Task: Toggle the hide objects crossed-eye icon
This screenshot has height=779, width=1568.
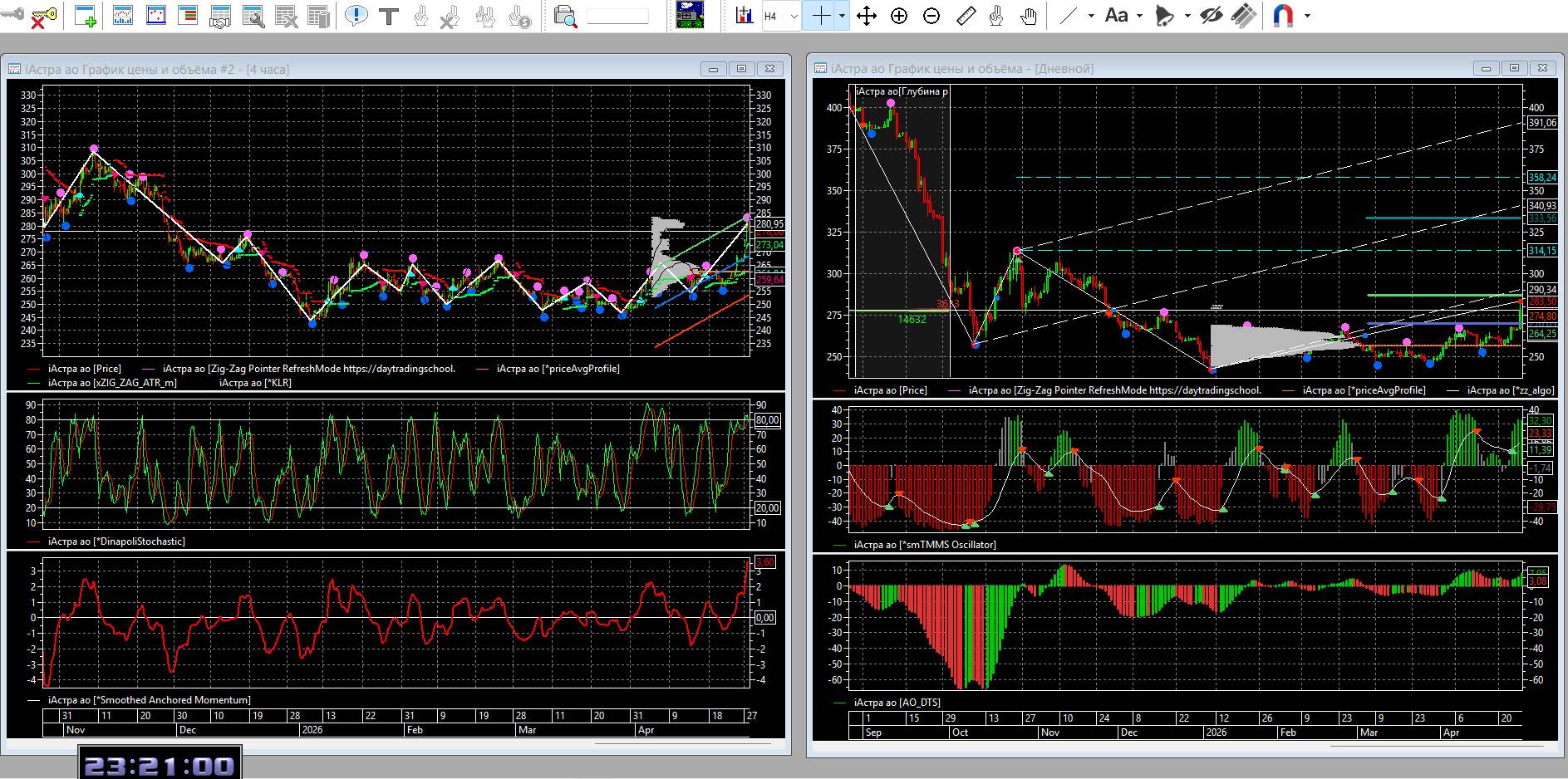Action: [1212, 16]
